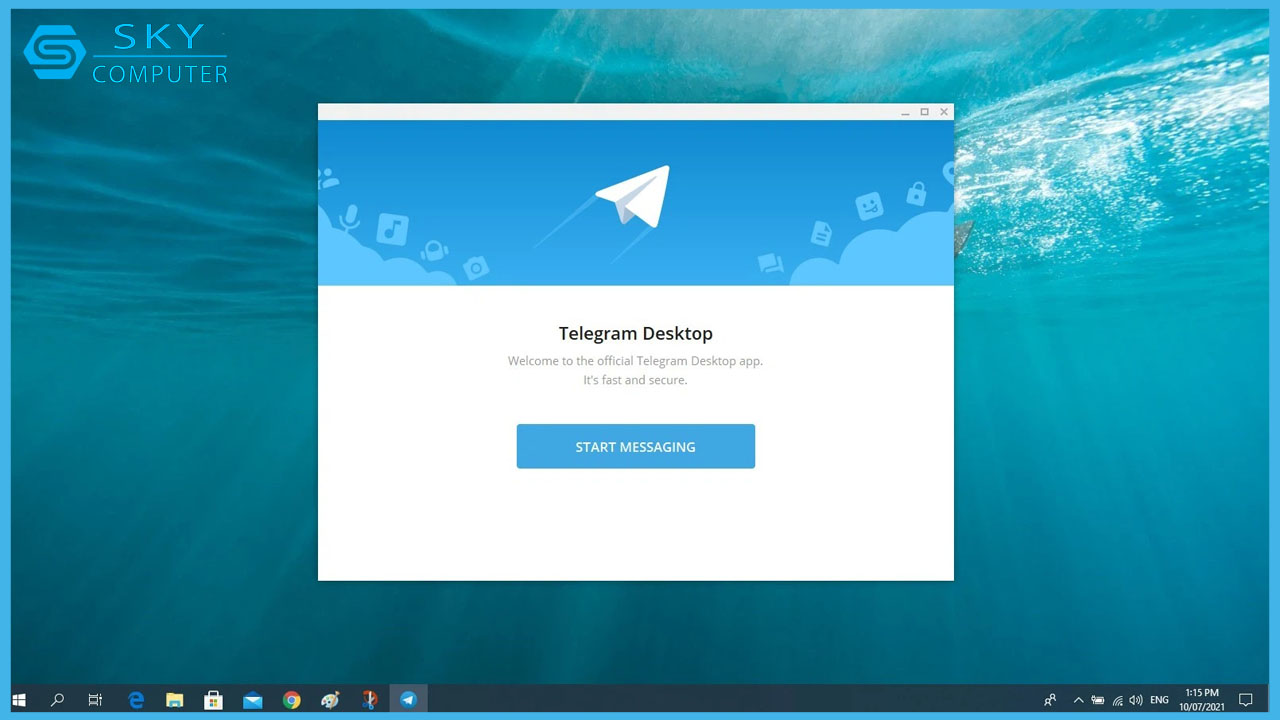
Task: Switch keyboard language via ENG indicator
Action: tap(1158, 700)
